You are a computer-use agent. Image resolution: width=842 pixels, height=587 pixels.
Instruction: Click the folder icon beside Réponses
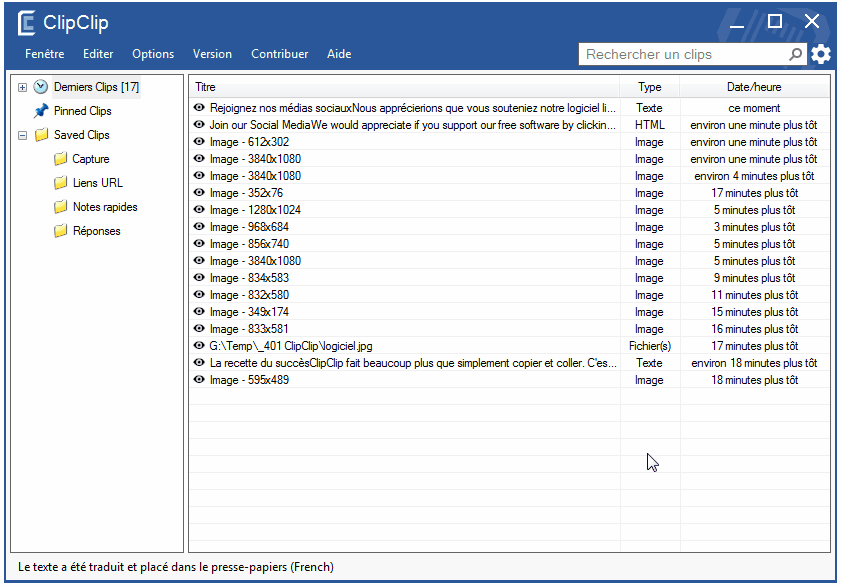(60, 231)
